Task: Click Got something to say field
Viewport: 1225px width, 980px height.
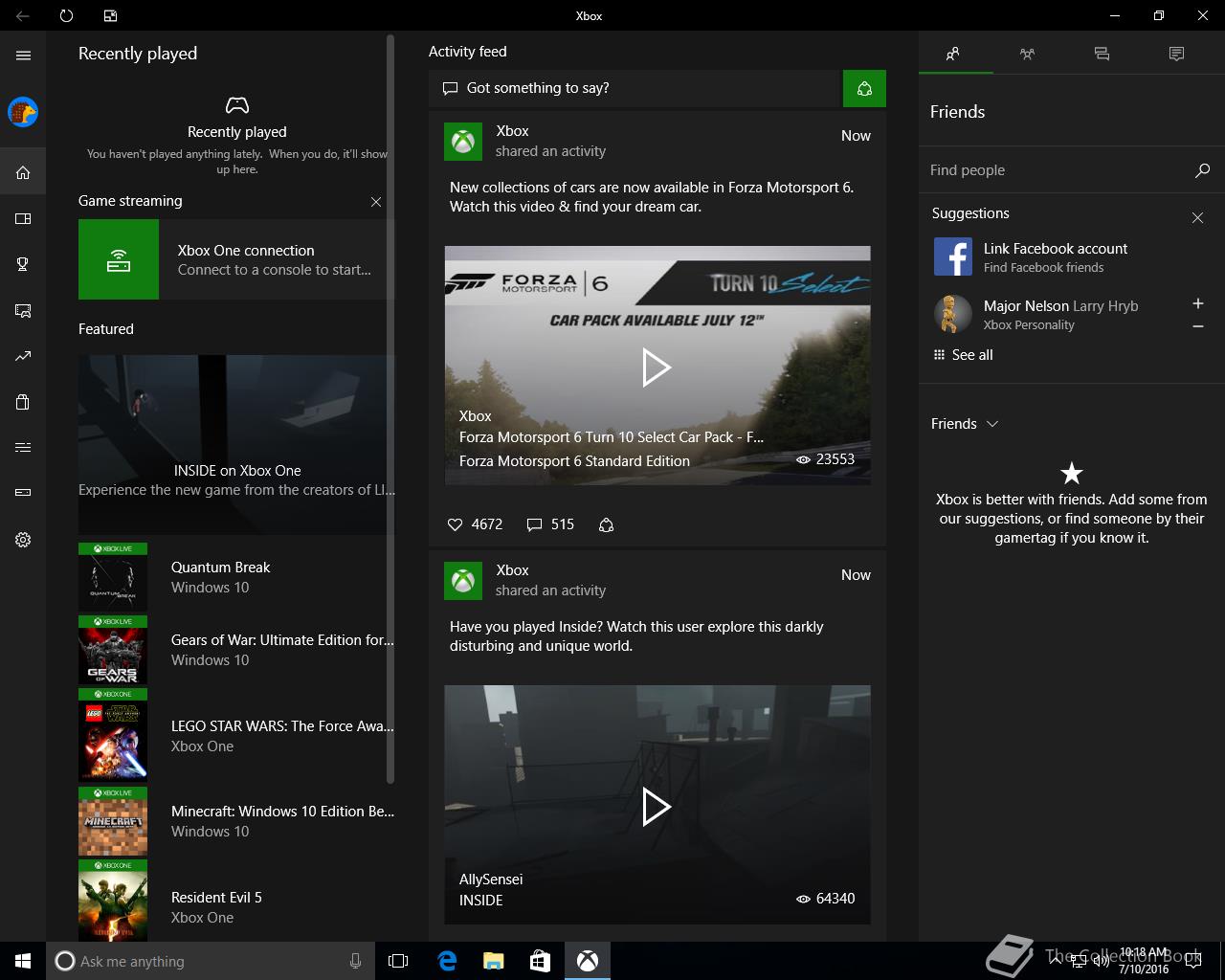Action: tap(635, 89)
